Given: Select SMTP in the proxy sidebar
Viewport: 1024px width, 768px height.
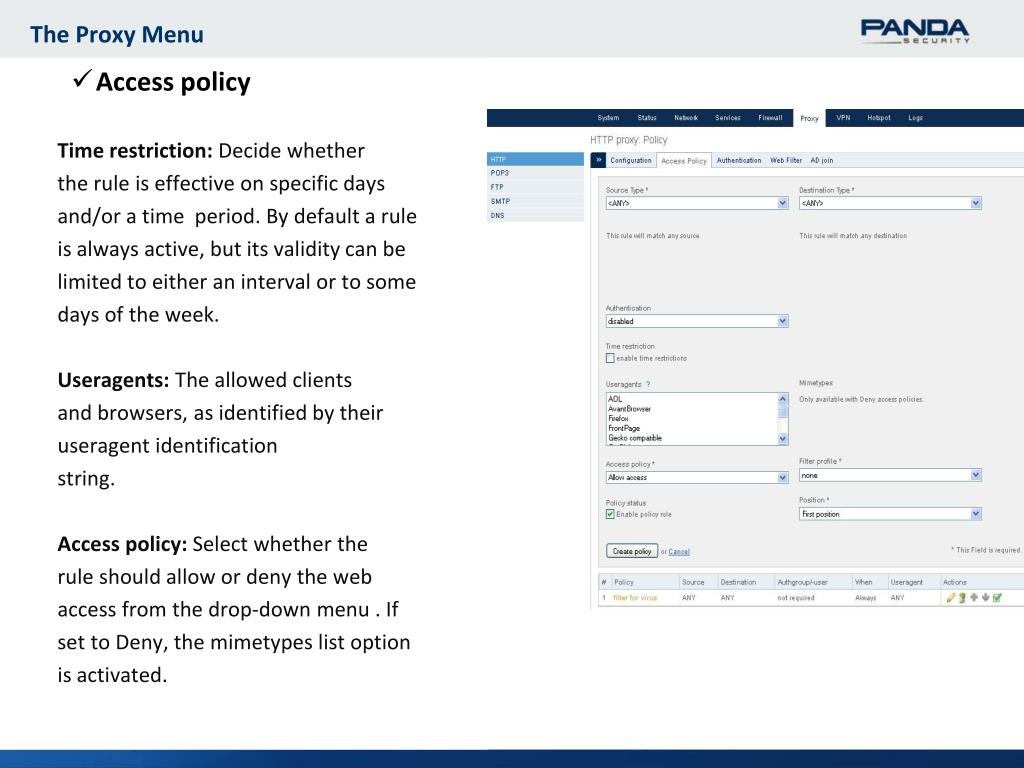Looking at the screenshot, I should (536, 201).
